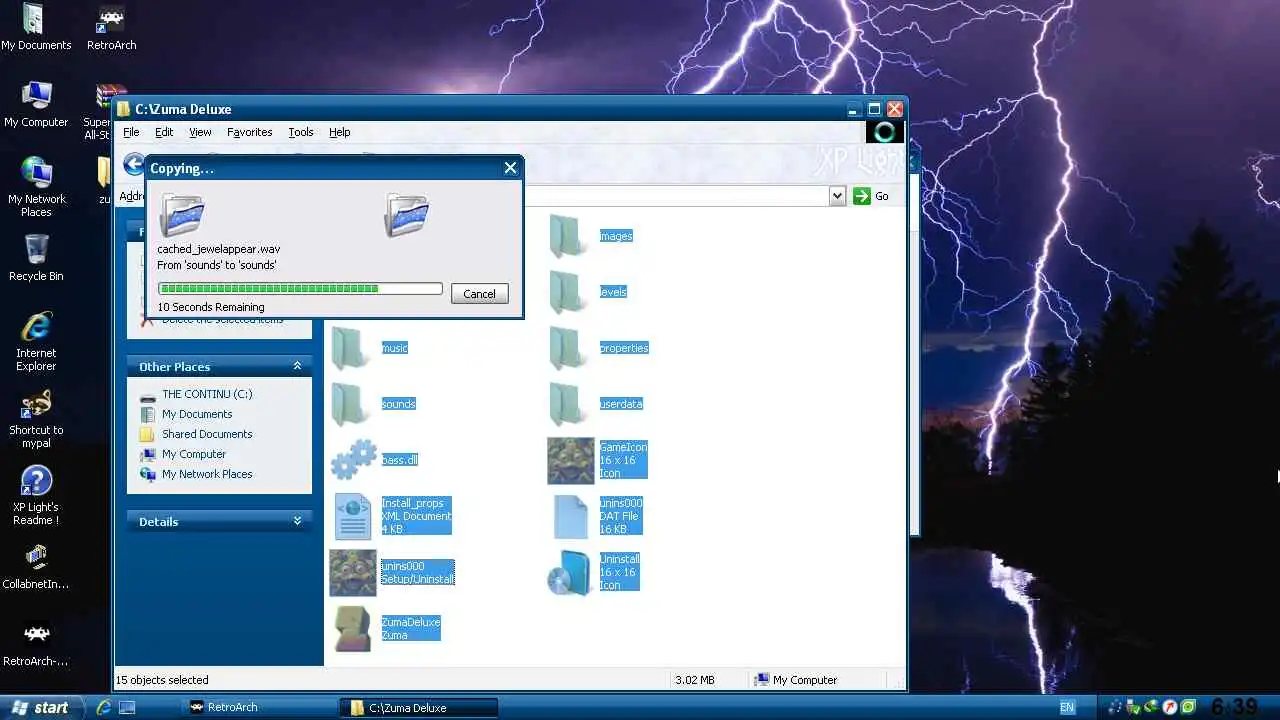Open the View menu
The width and height of the screenshot is (1280, 720).
point(200,132)
